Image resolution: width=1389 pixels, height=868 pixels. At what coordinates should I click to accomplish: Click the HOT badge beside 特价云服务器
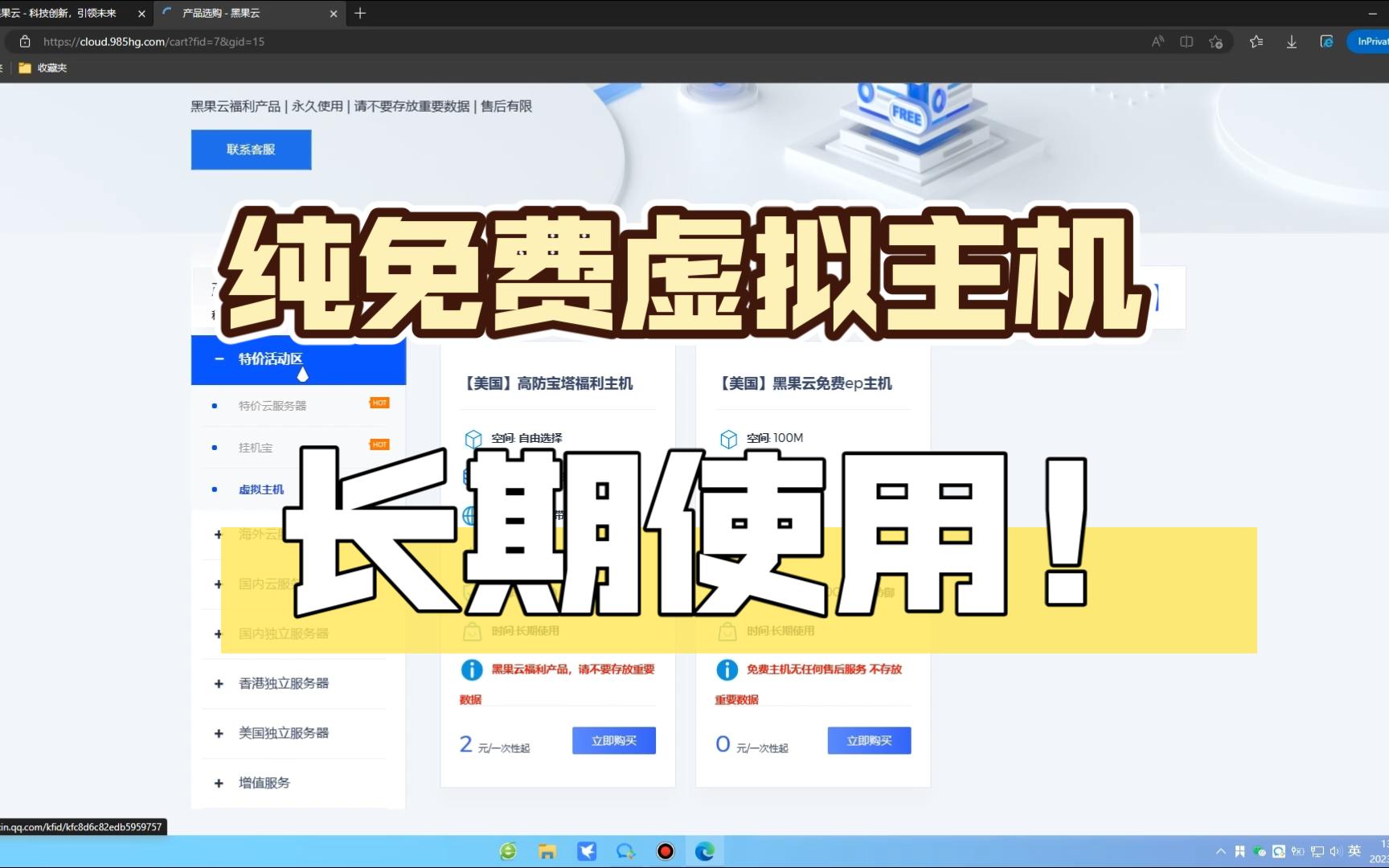[379, 403]
